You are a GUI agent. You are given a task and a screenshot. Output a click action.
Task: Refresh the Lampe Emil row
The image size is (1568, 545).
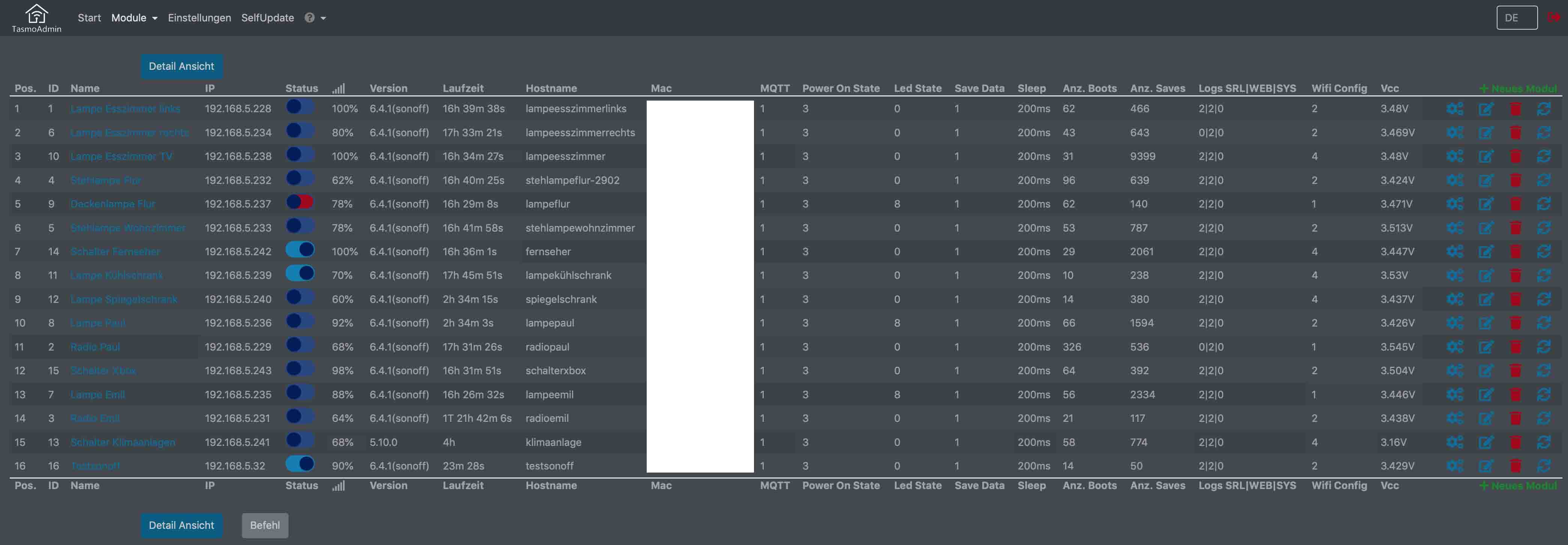coord(1543,394)
